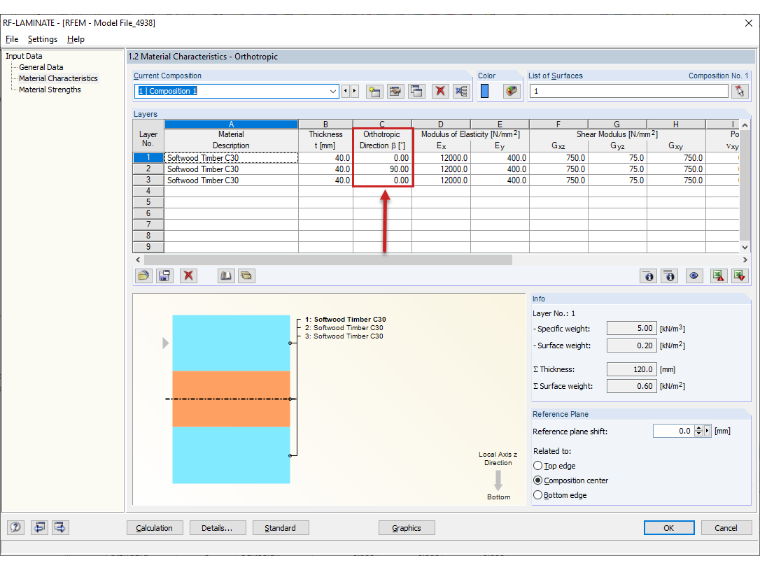Go to next composition arrow

coord(354,91)
